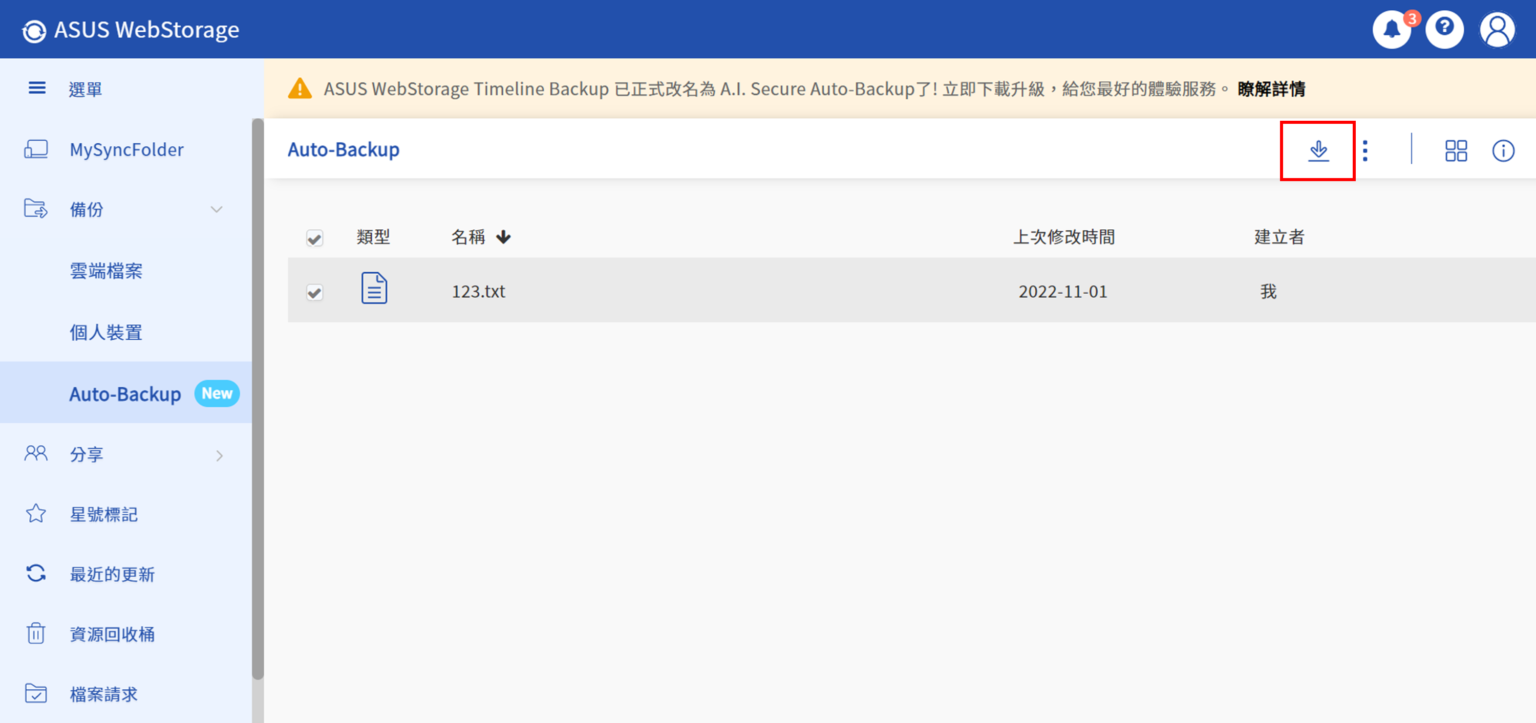Collapse the sidebar with the hamburger icon
Viewport: 1536px width, 723px height.
(x=37, y=88)
